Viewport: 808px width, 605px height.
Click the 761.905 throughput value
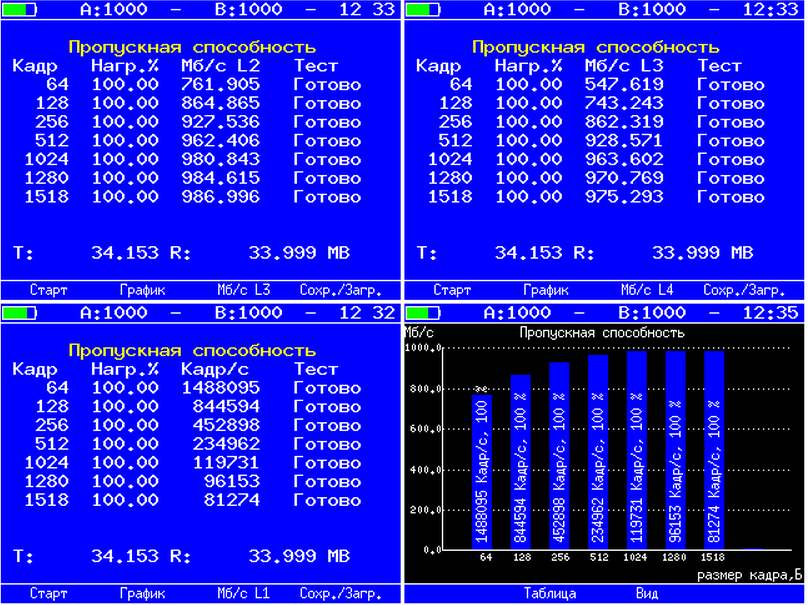click(221, 85)
